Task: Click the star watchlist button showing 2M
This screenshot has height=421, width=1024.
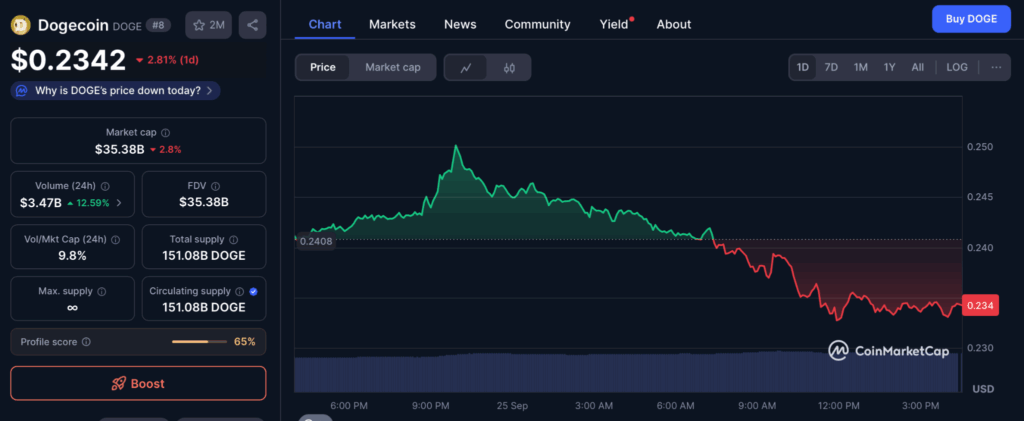Action: point(209,25)
